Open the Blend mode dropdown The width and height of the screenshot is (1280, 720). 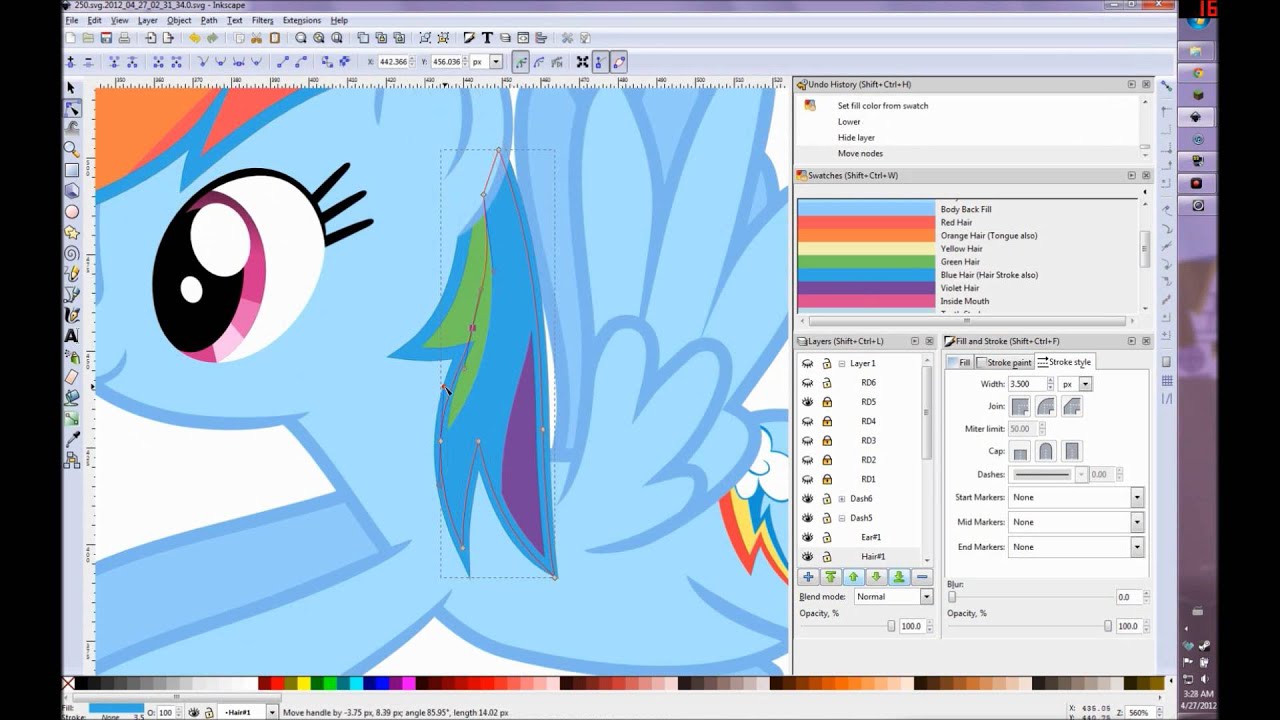pyautogui.click(x=893, y=596)
